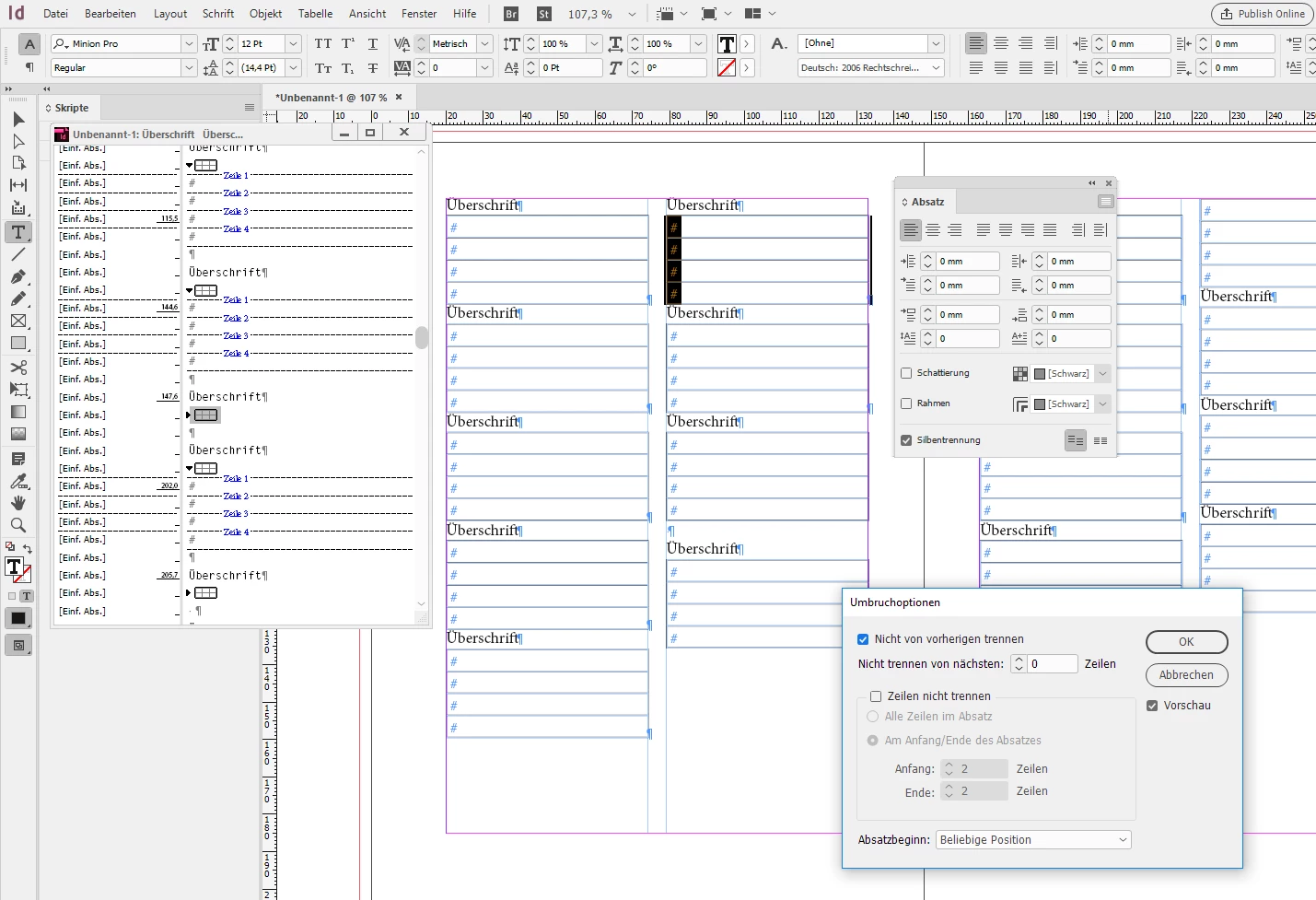1316x900 pixels.
Task: Select the Note tool
Action: tap(18, 459)
